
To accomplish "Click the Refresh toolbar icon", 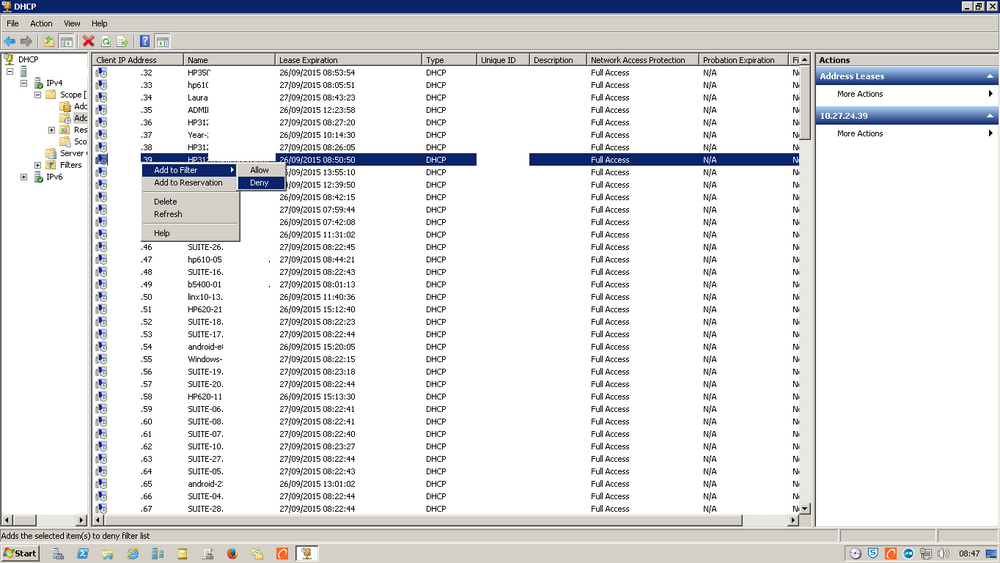I will [106, 41].
